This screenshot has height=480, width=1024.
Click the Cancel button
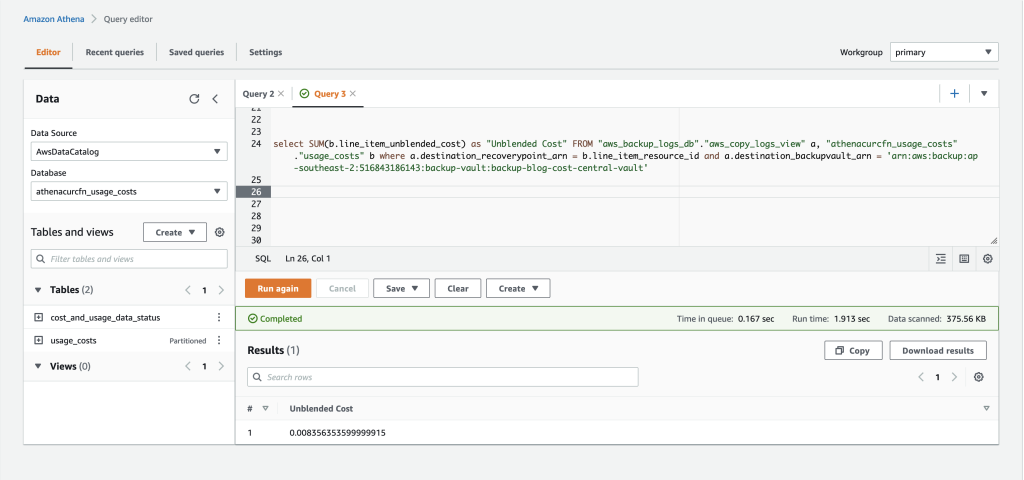click(x=342, y=288)
